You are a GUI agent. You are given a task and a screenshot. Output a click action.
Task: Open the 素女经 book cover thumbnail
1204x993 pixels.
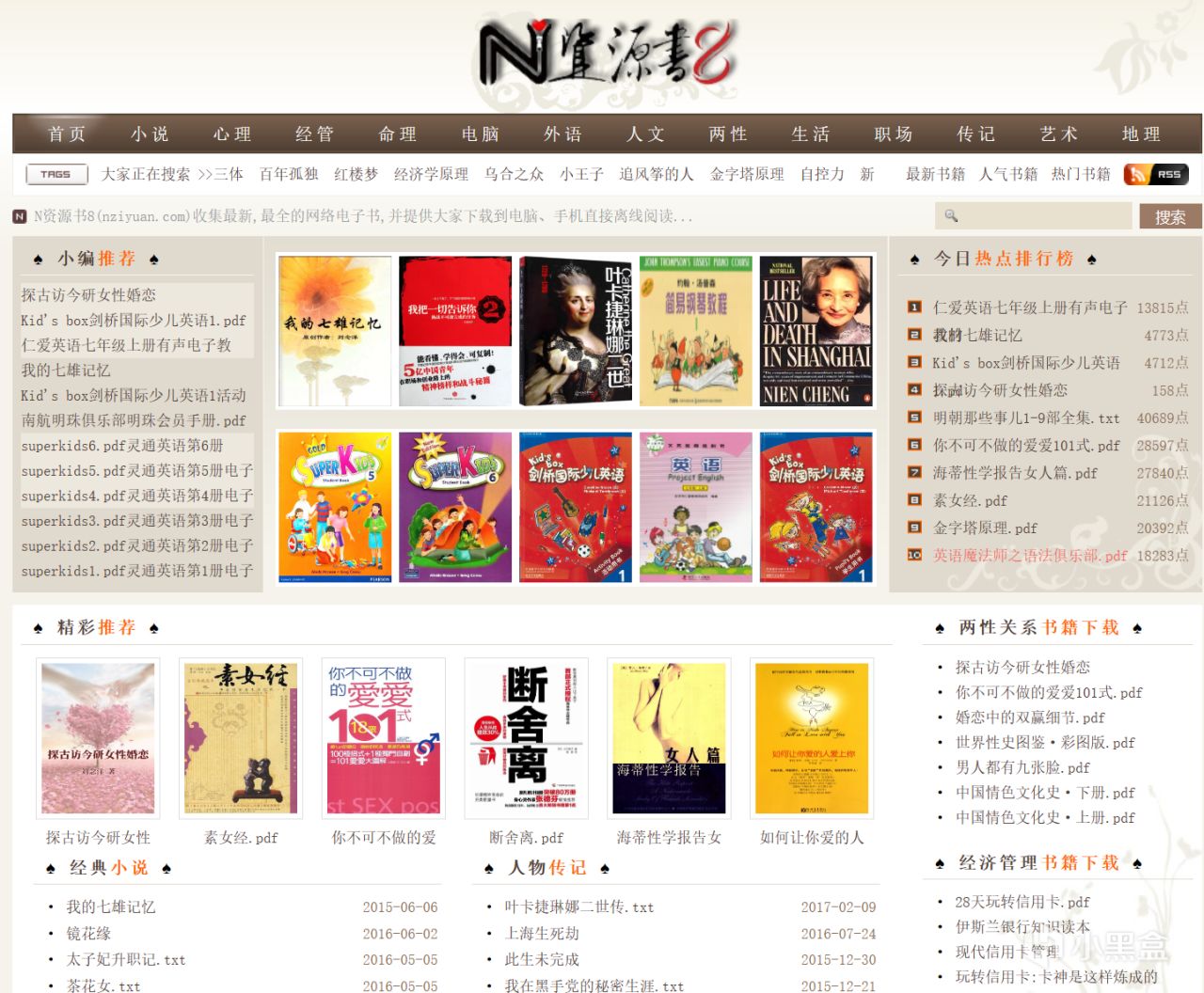coord(242,737)
